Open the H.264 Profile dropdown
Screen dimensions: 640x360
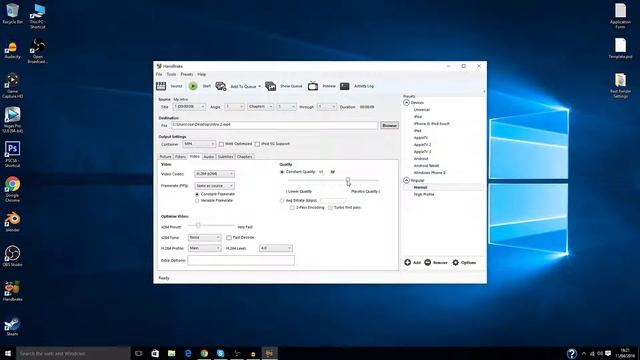204,248
